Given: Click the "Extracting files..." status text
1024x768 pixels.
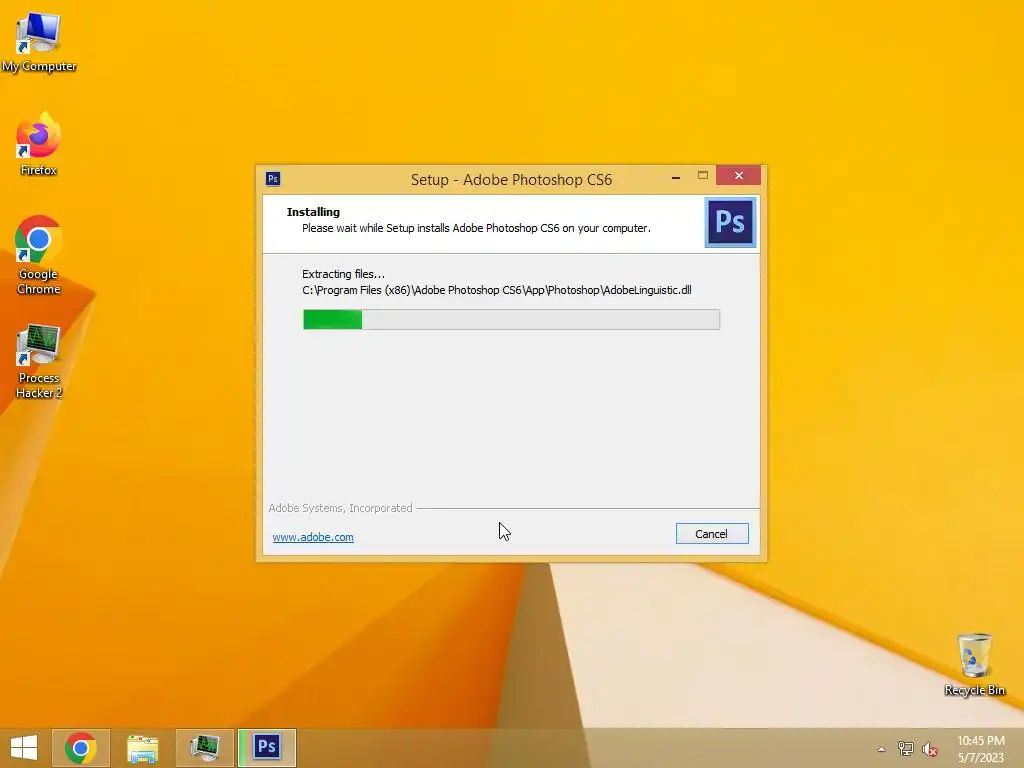Looking at the screenshot, I should tap(344, 274).
